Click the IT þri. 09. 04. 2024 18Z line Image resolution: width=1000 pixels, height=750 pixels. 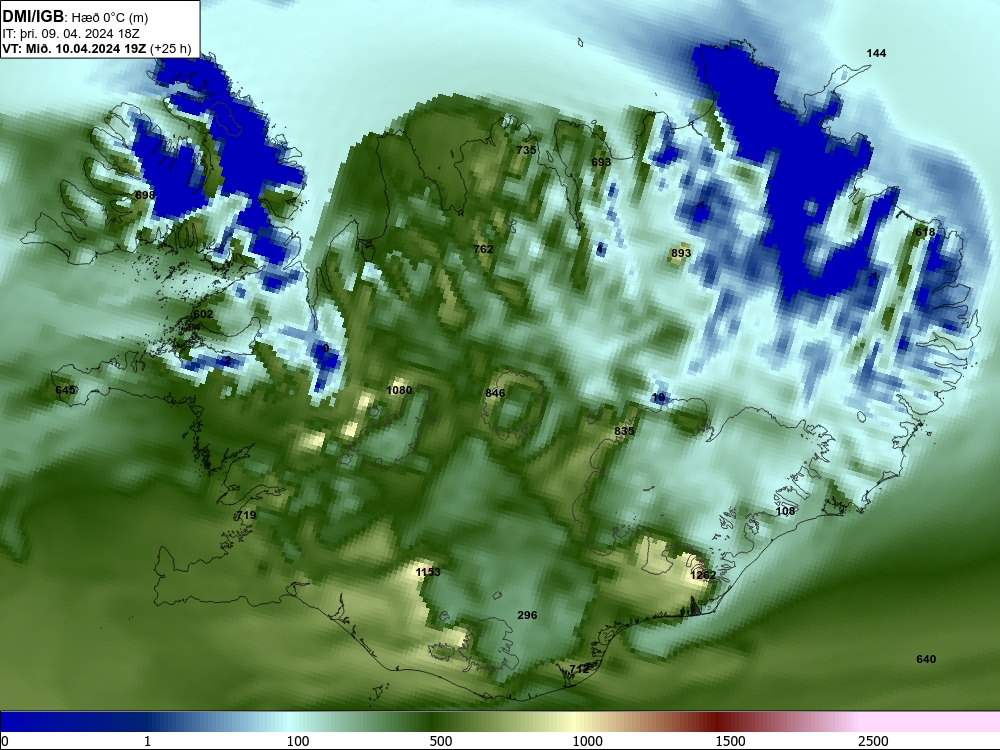[71, 34]
